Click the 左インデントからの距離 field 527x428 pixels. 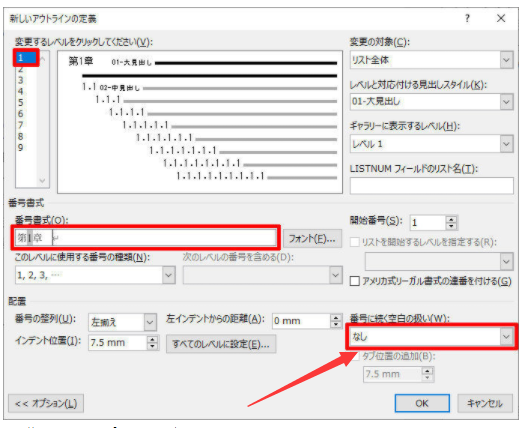(301, 321)
